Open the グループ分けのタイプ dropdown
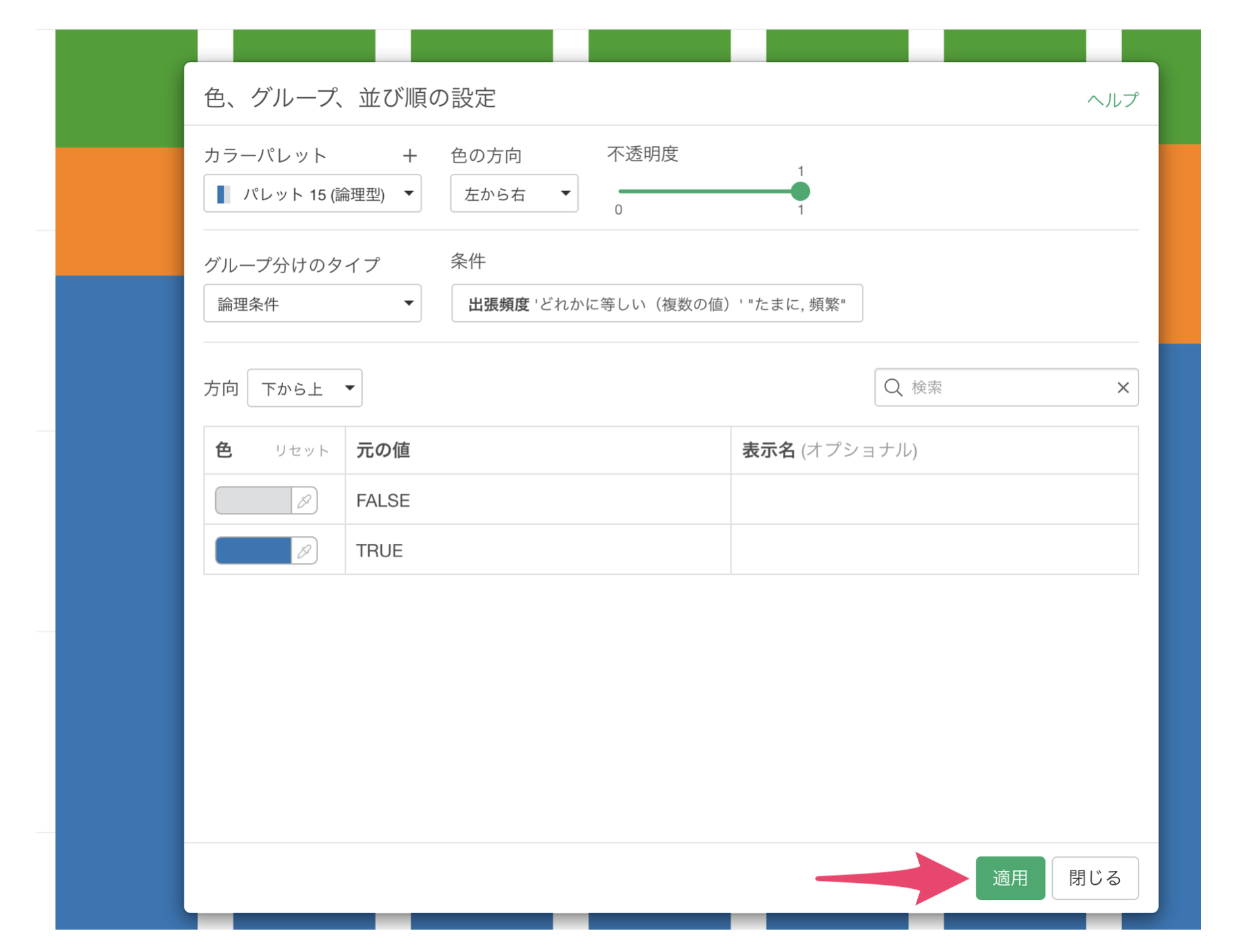 coord(312,304)
